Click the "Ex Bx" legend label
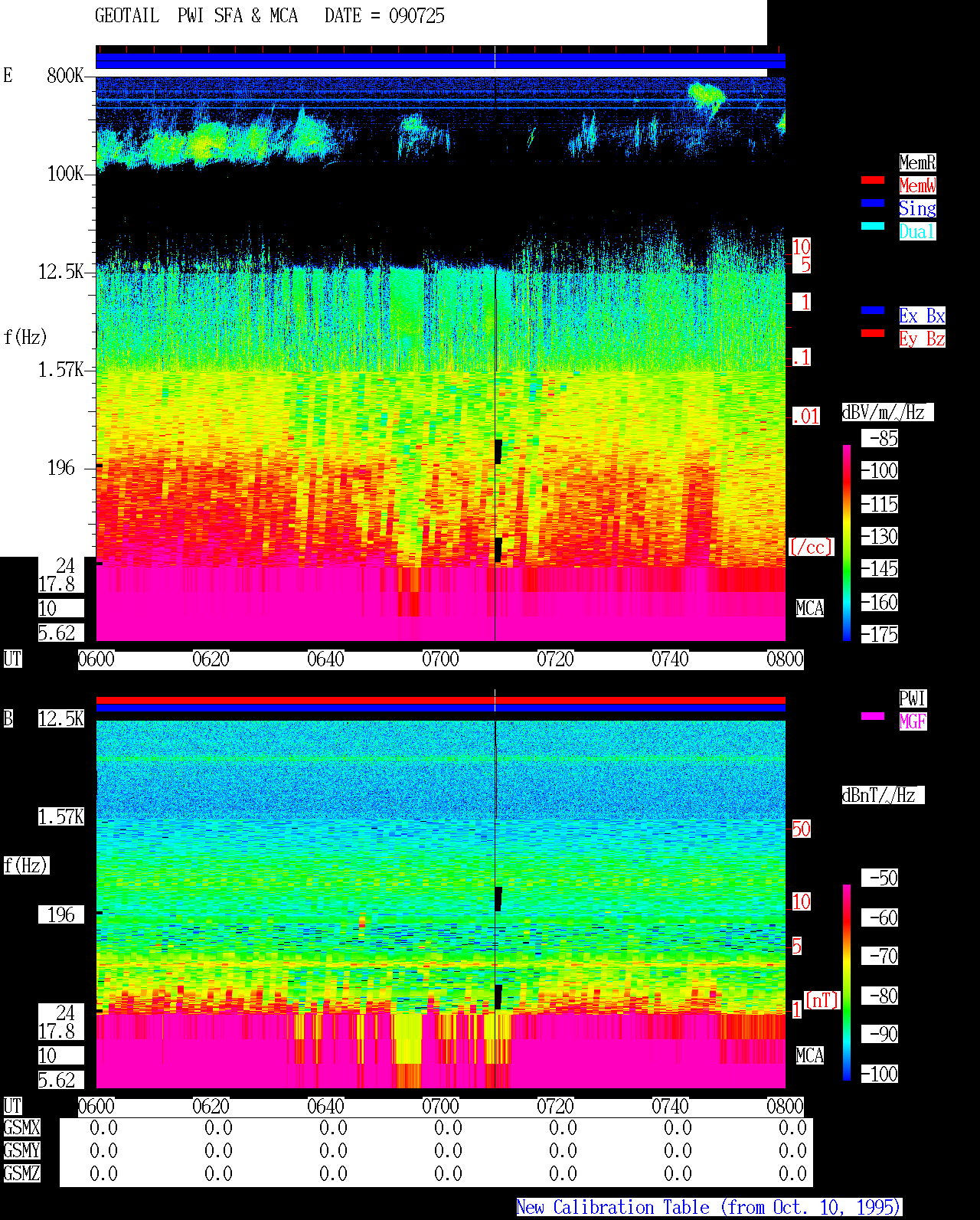 point(922,316)
